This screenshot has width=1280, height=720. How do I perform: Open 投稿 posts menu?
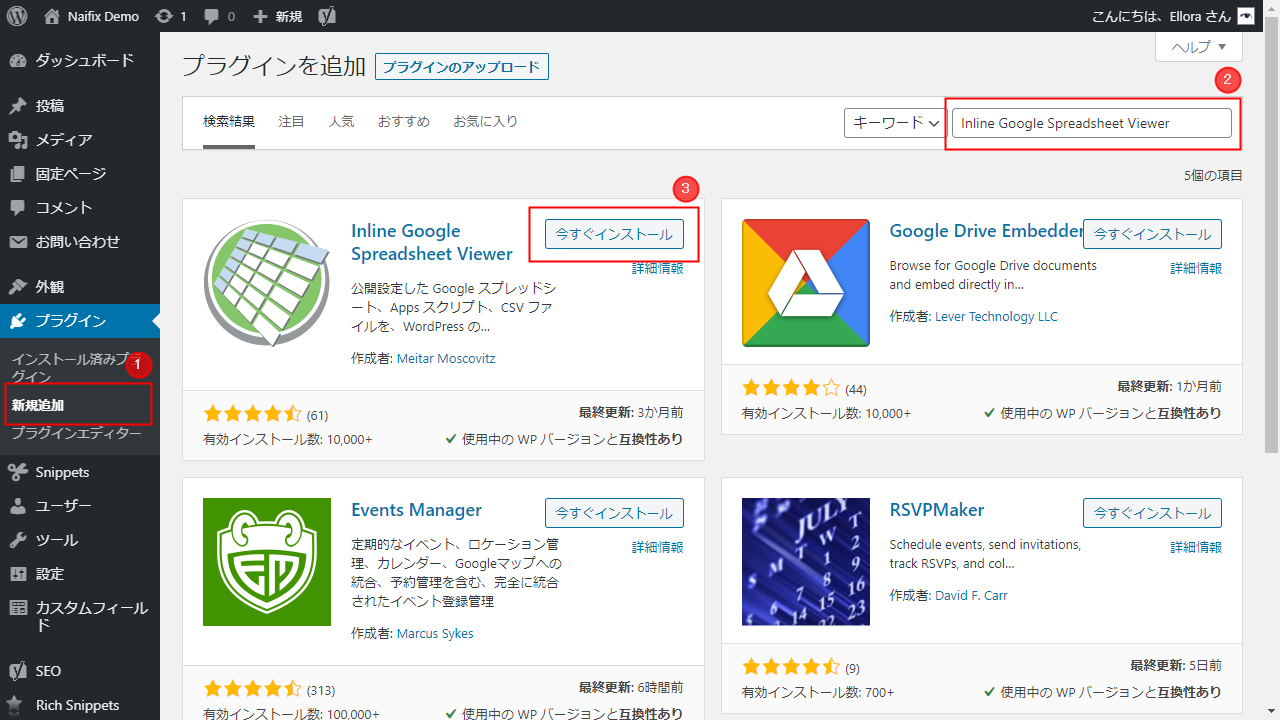pos(80,106)
